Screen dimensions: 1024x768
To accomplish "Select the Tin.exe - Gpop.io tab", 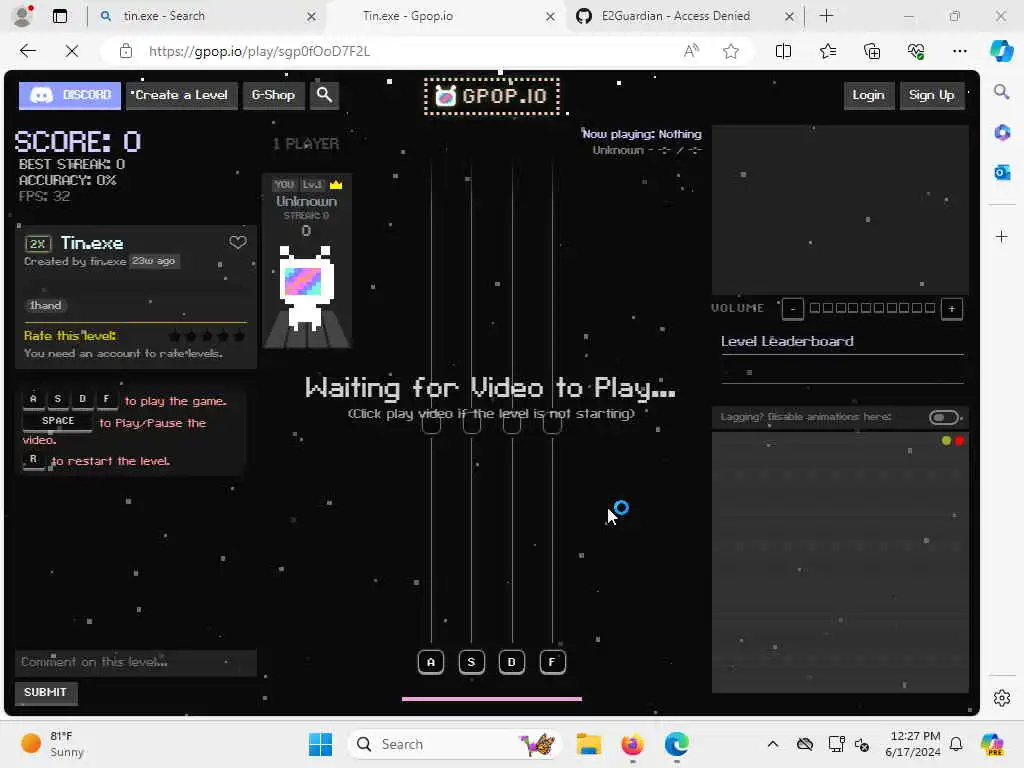I will pos(444,16).
